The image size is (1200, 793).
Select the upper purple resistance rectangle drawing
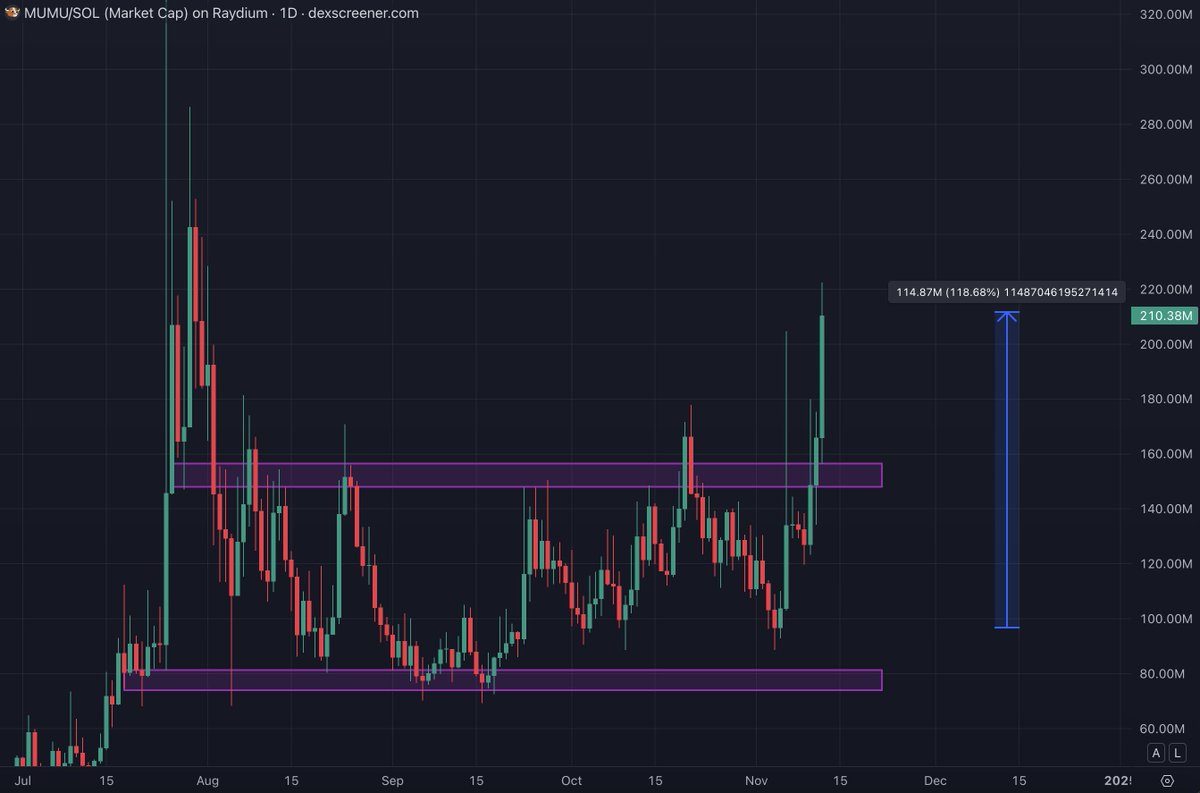tap(500, 476)
